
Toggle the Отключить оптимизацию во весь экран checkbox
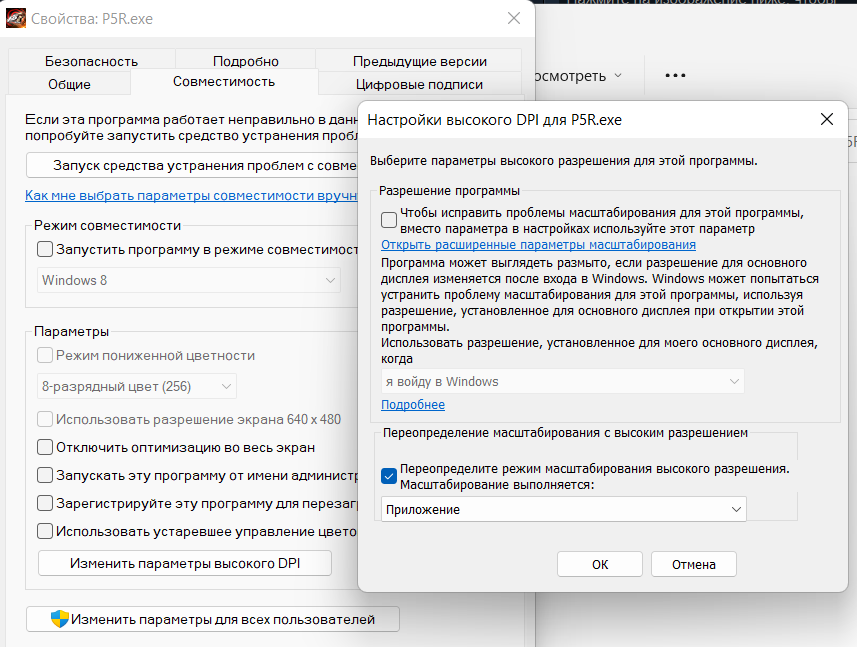tap(45, 447)
